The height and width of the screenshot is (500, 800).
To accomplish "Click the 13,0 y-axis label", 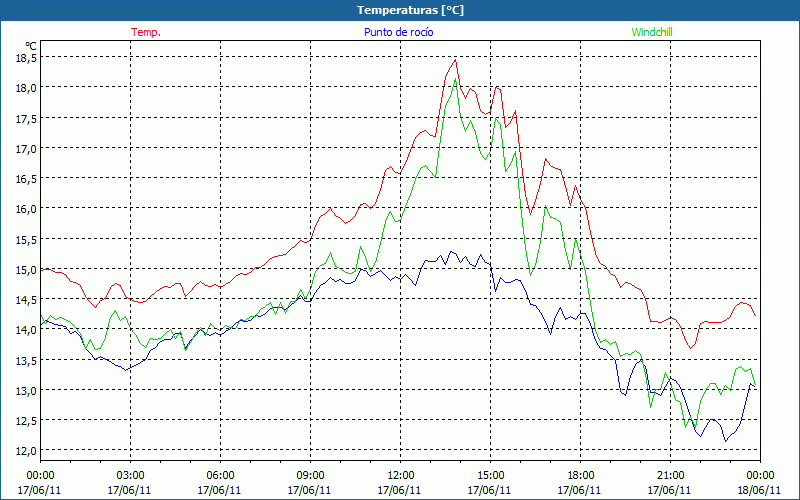I will pyautogui.click(x=26, y=390).
